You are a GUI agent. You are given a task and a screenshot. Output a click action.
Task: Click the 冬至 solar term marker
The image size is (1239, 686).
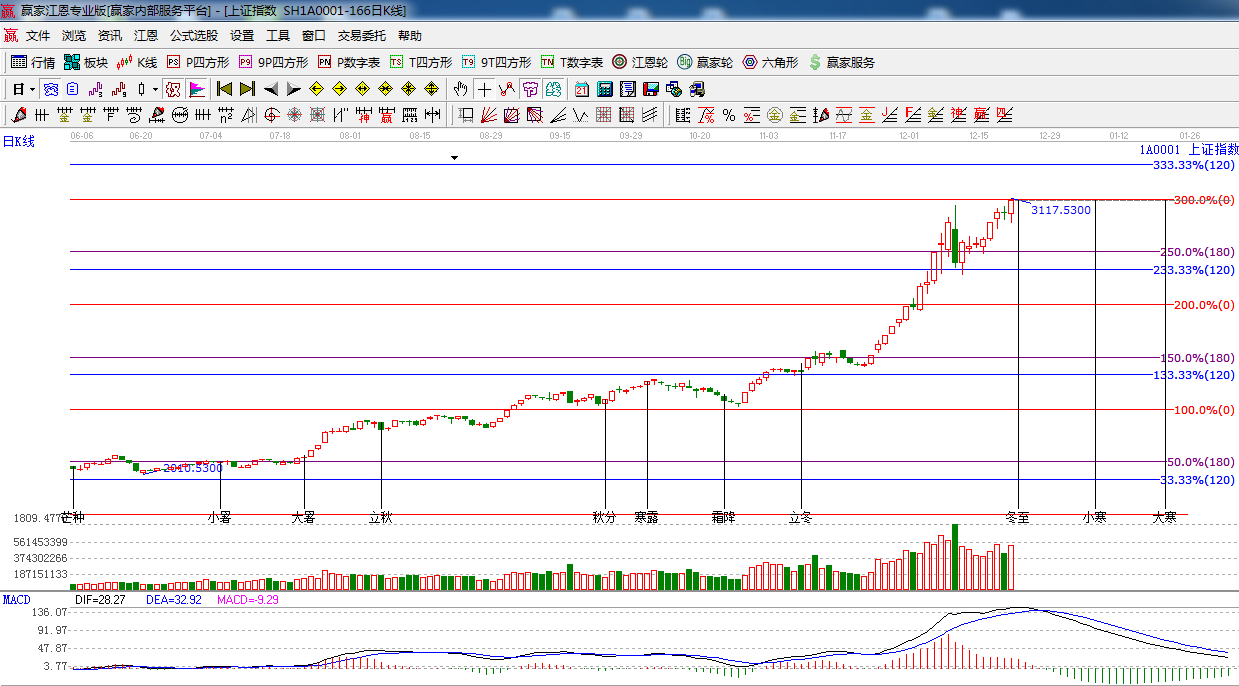pyautogui.click(x=1017, y=518)
